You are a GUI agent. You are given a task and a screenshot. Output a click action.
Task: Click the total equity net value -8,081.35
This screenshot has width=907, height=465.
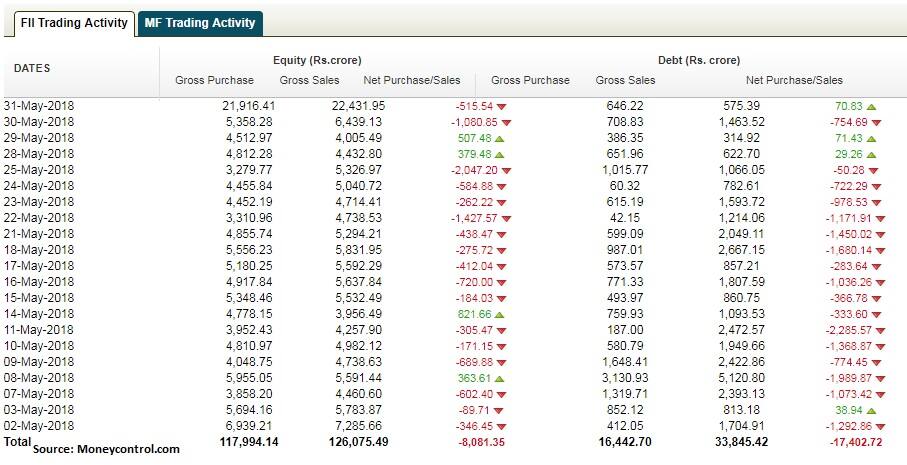[476, 442]
